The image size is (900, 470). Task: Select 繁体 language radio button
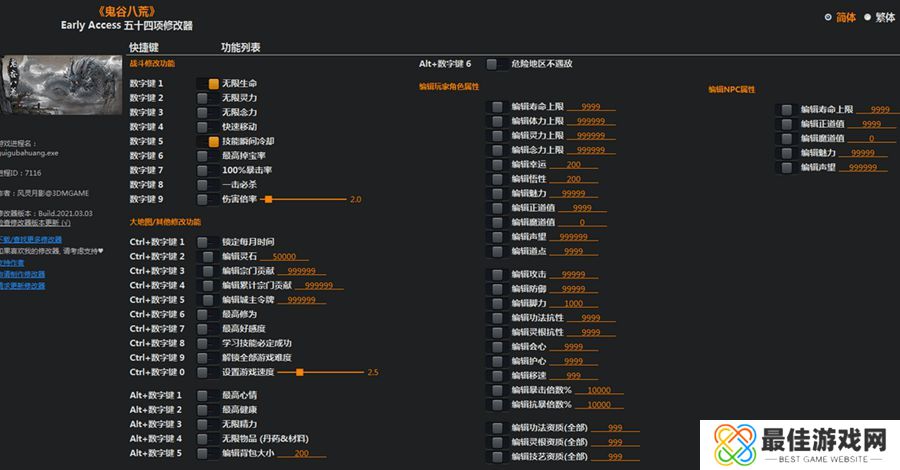(866, 17)
